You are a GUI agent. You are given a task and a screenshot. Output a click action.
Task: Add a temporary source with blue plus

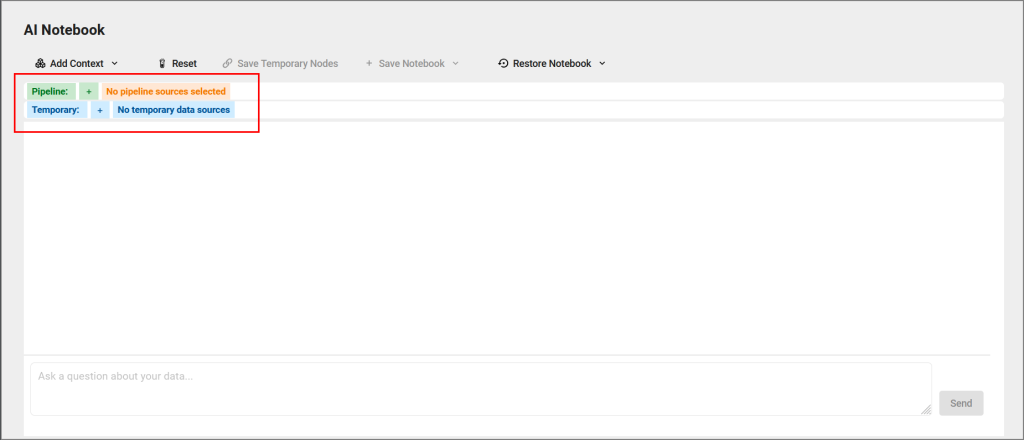point(100,110)
